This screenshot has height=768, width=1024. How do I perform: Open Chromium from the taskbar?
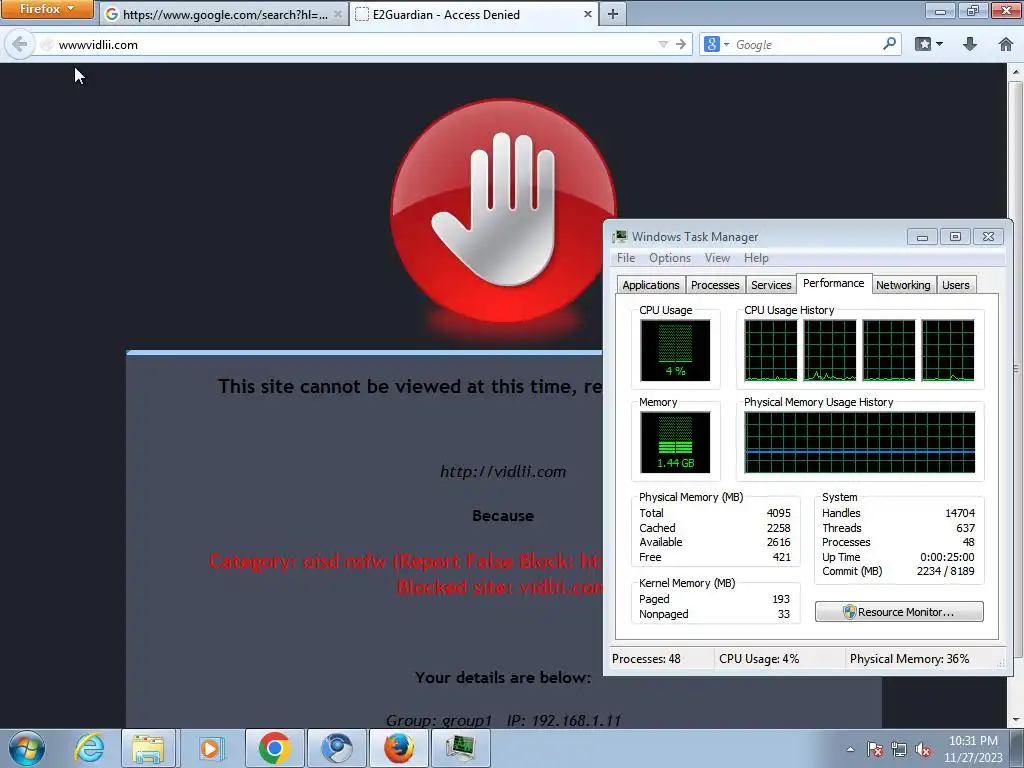pos(336,748)
